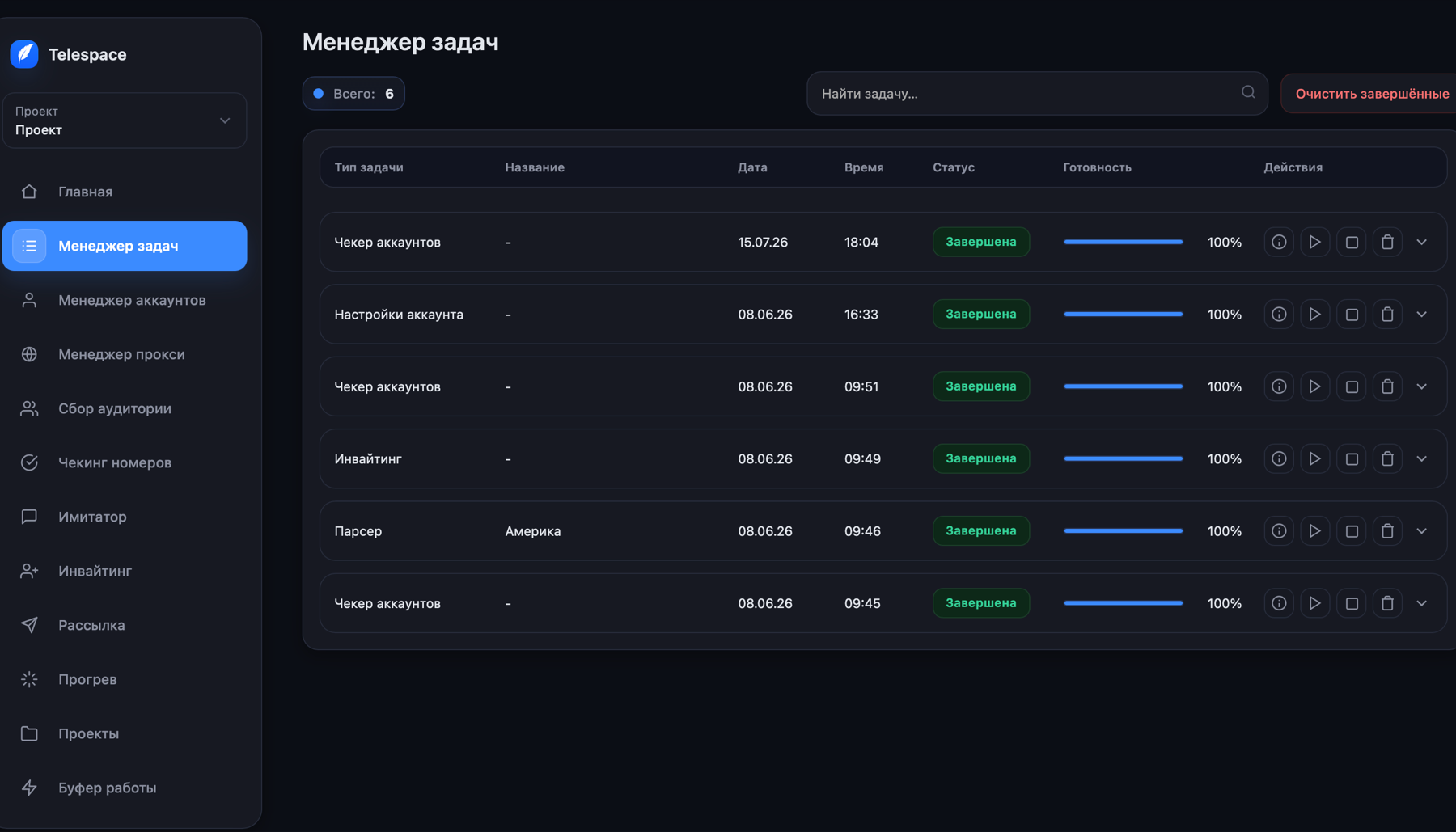Delete the 15.07.26 Чекер аккаунтов task

pyautogui.click(x=1388, y=242)
